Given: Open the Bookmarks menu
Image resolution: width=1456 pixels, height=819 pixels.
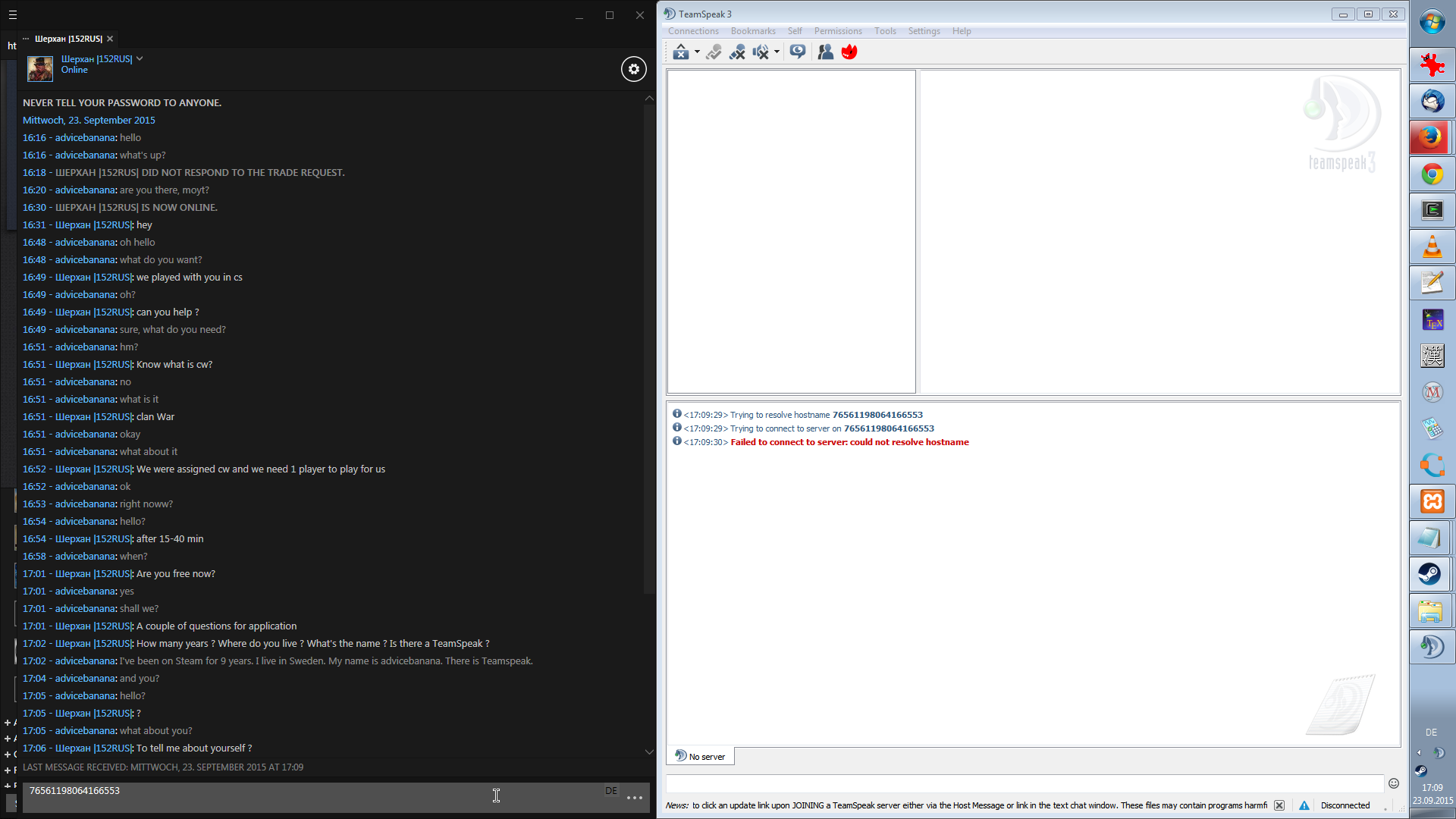Looking at the screenshot, I should (x=752, y=31).
